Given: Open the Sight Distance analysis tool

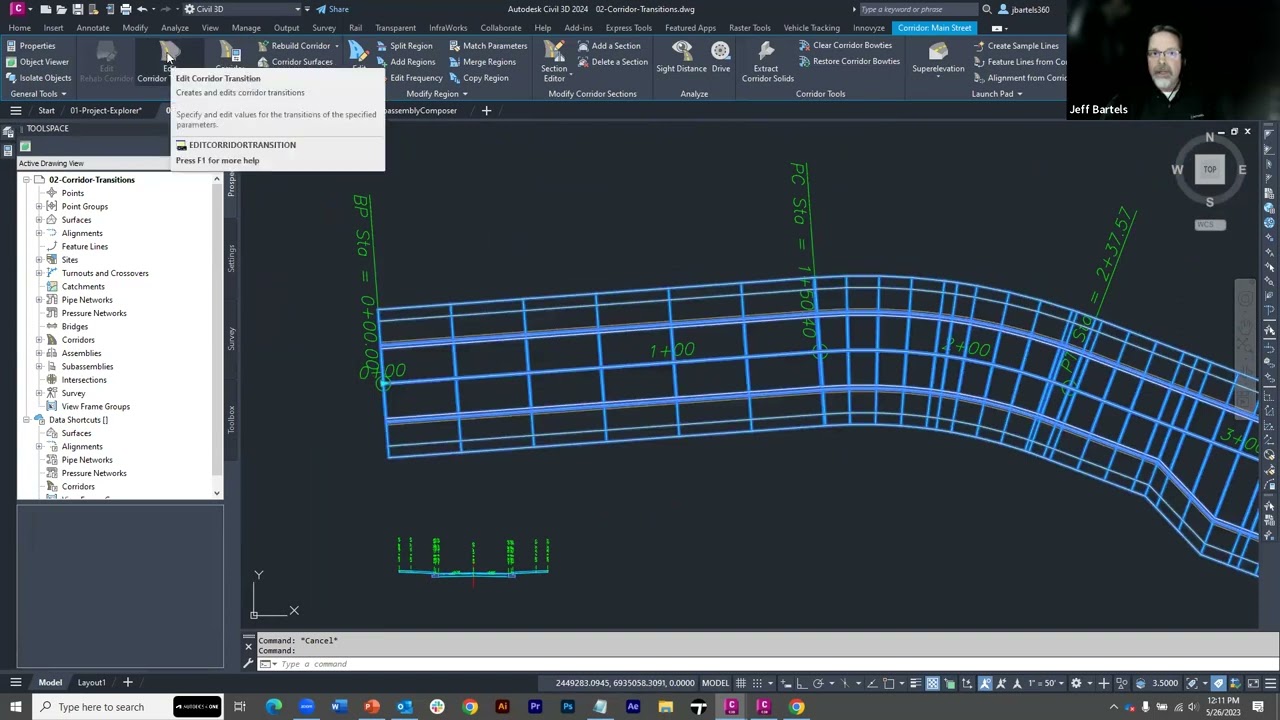Looking at the screenshot, I should (x=681, y=58).
